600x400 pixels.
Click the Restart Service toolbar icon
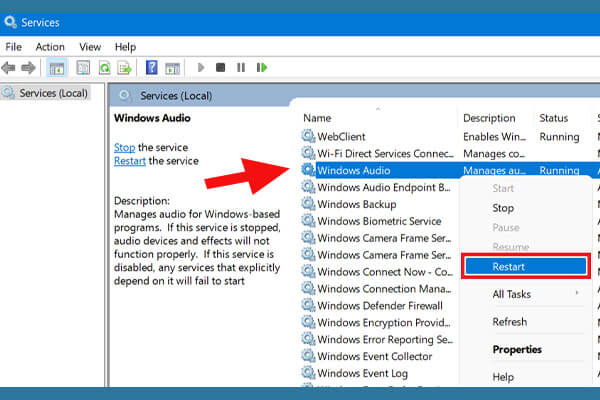tap(262, 68)
